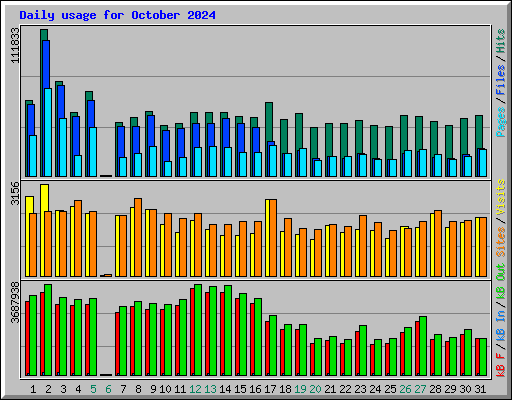Click the orange Sites bar for day 28
The image size is (512, 400).
click(438, 243)
